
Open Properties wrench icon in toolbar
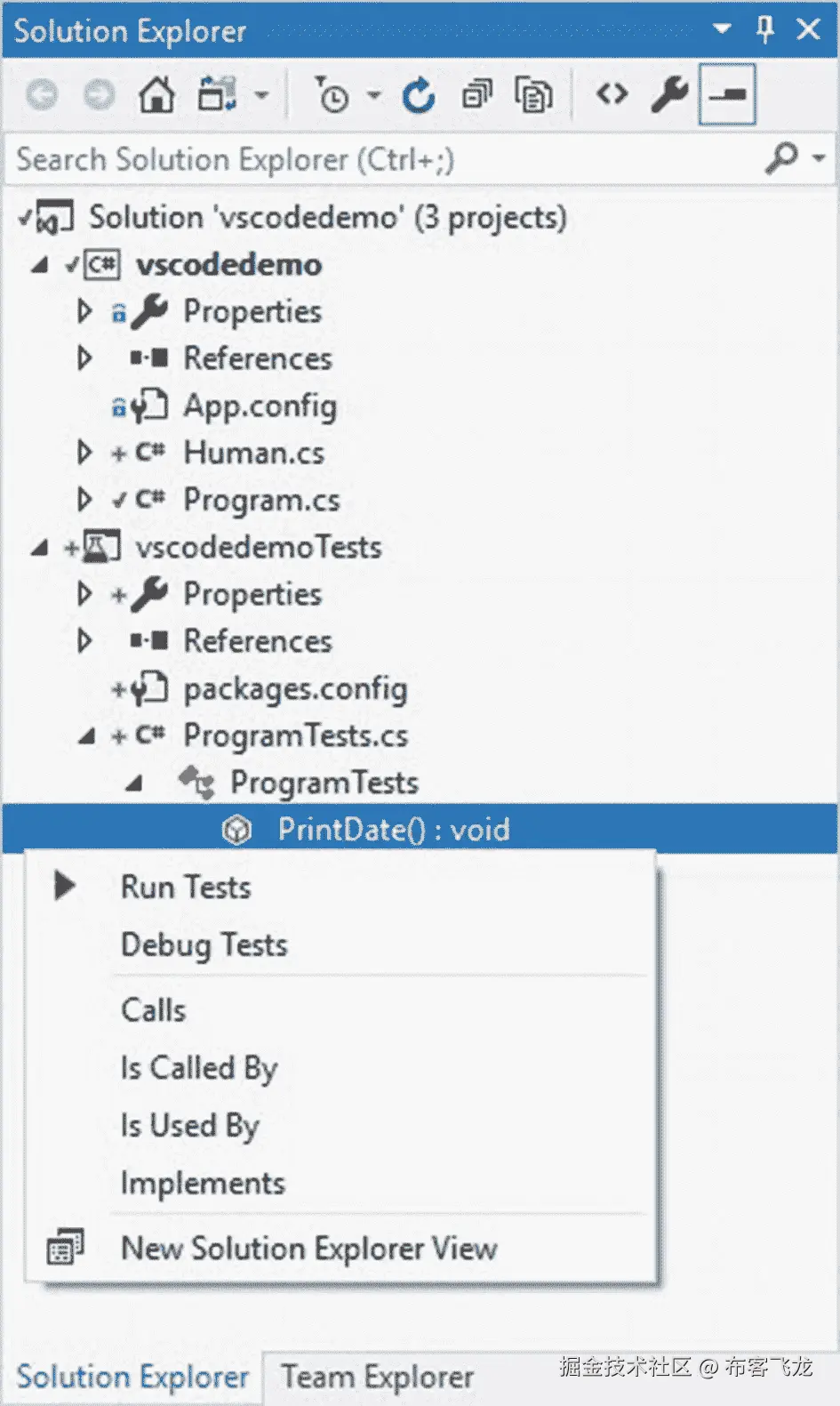[x=668, y=94]
